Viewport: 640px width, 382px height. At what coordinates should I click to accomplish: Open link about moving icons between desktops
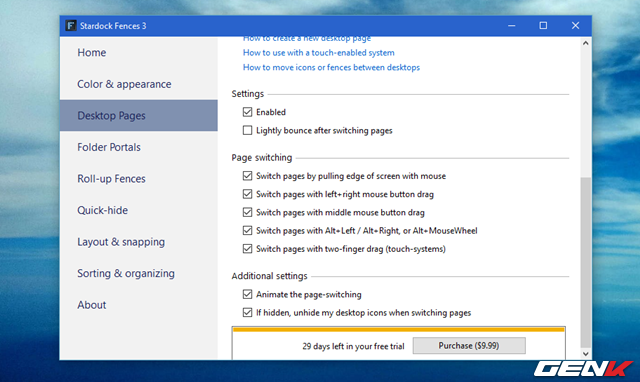(x=331, y=67)
